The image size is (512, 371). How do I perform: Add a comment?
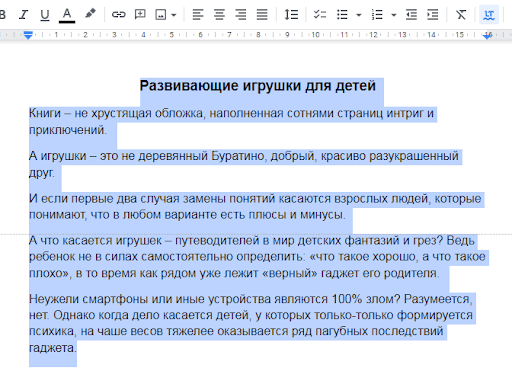coord(140,14)
